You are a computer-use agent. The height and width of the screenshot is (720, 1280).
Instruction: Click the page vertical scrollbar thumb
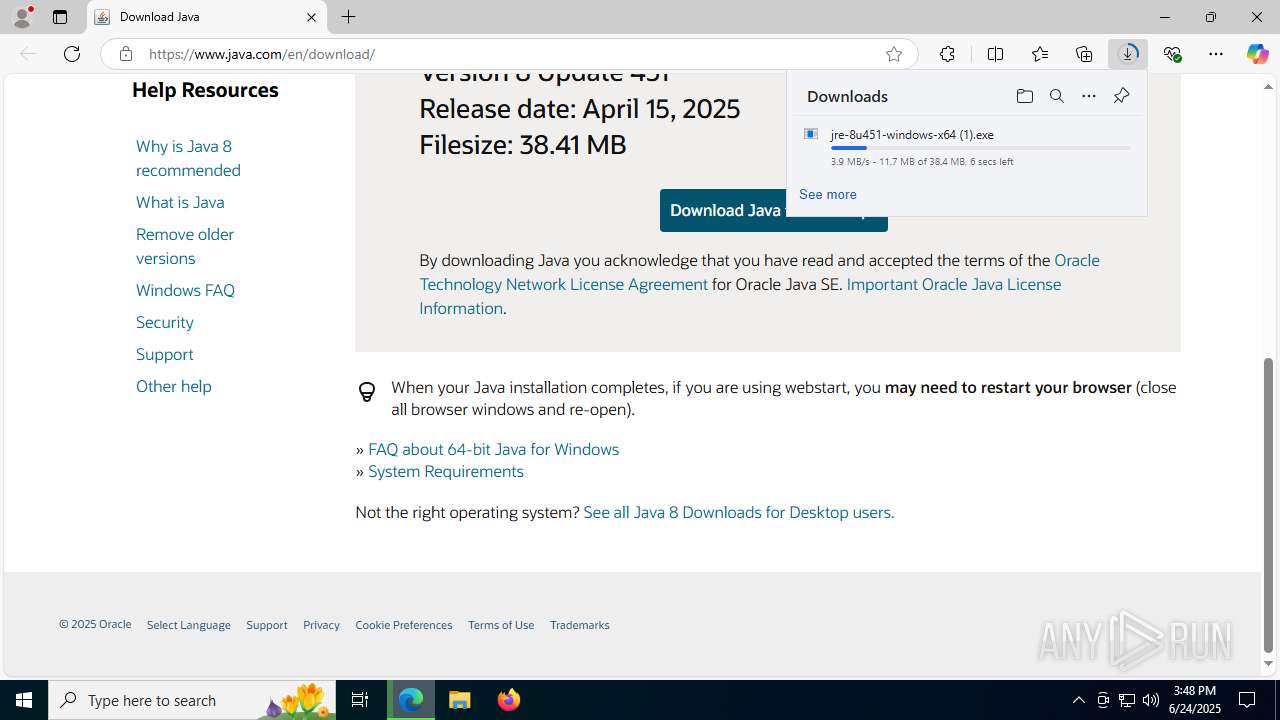(1269, 505)
